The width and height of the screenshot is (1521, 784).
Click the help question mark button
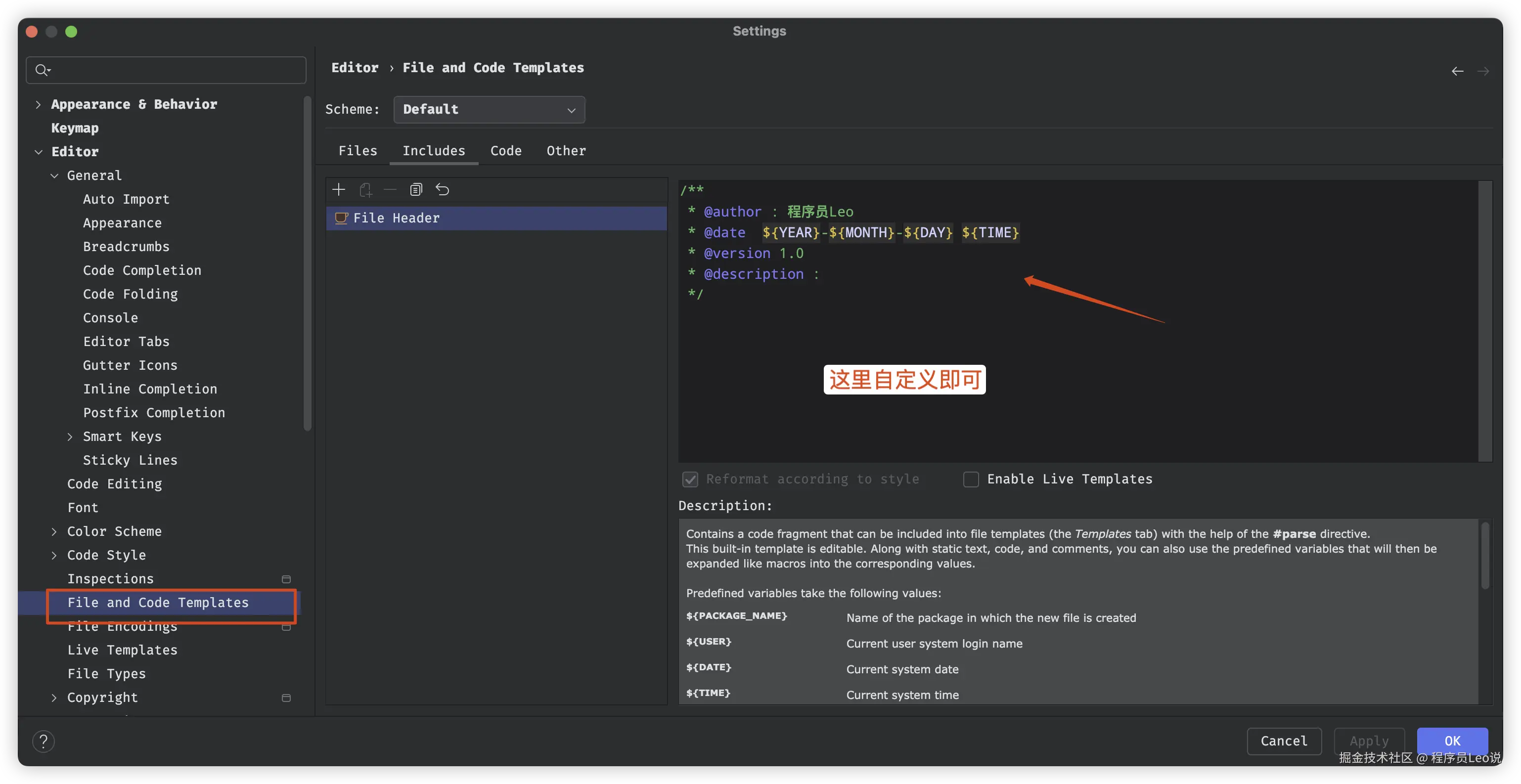(43, 741)
